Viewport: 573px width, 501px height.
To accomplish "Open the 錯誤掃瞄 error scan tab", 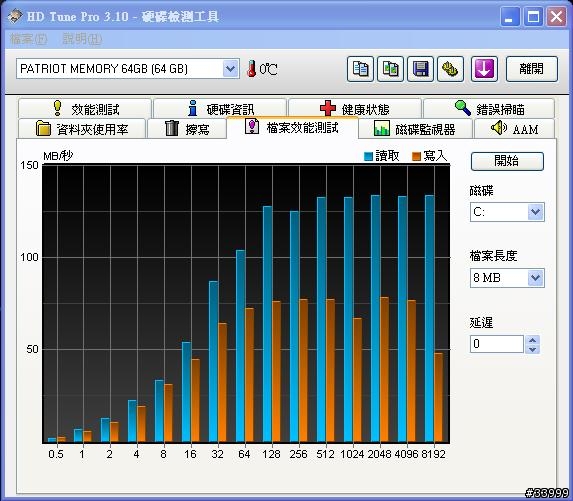I will pos(489,109).
